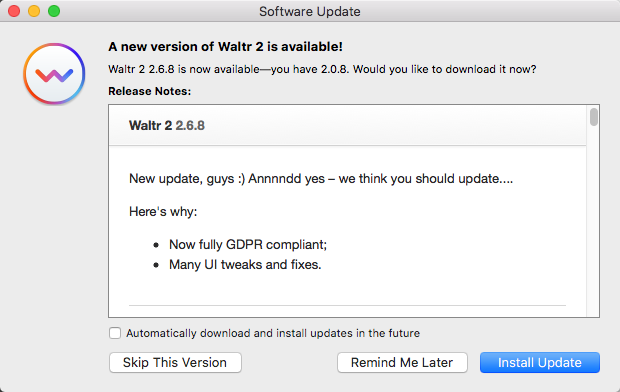
Task: Click the 'Now fully GDPR compliant' bullet
Action: (248, 244)
